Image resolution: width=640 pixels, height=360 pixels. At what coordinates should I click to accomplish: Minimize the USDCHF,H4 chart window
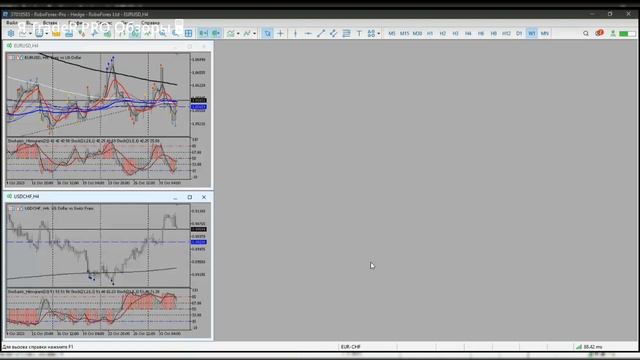(176, 197)
